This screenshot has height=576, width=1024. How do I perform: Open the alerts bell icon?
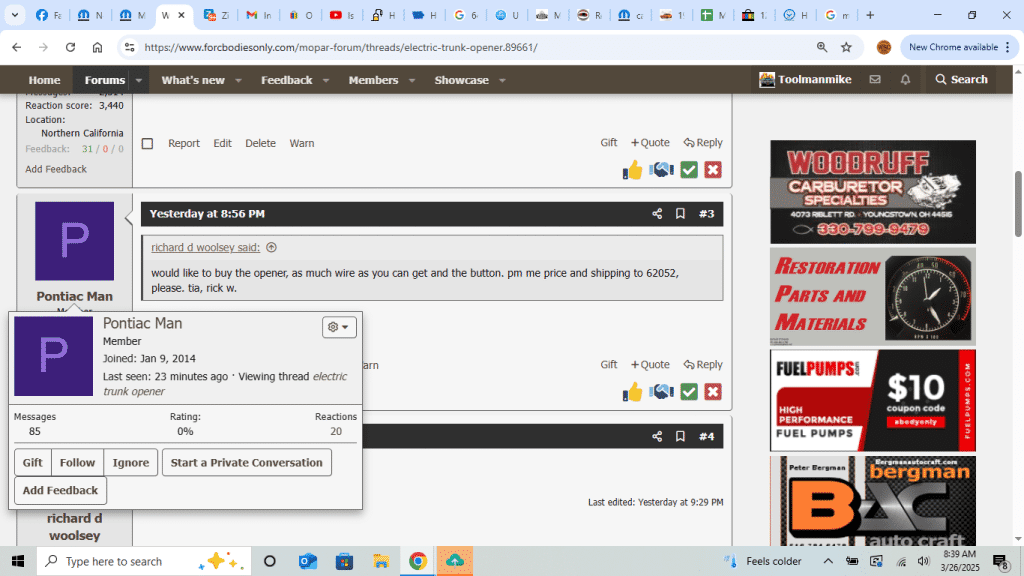[x=905, y=80]
